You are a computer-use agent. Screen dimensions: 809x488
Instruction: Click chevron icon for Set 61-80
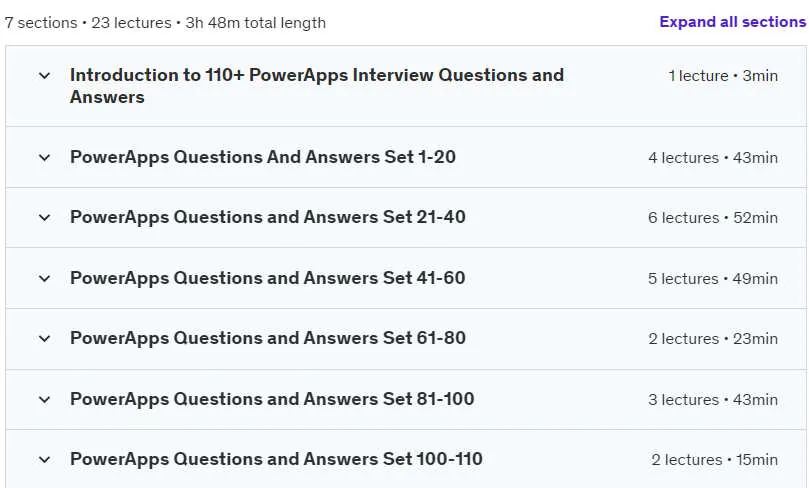coord(44,339)
